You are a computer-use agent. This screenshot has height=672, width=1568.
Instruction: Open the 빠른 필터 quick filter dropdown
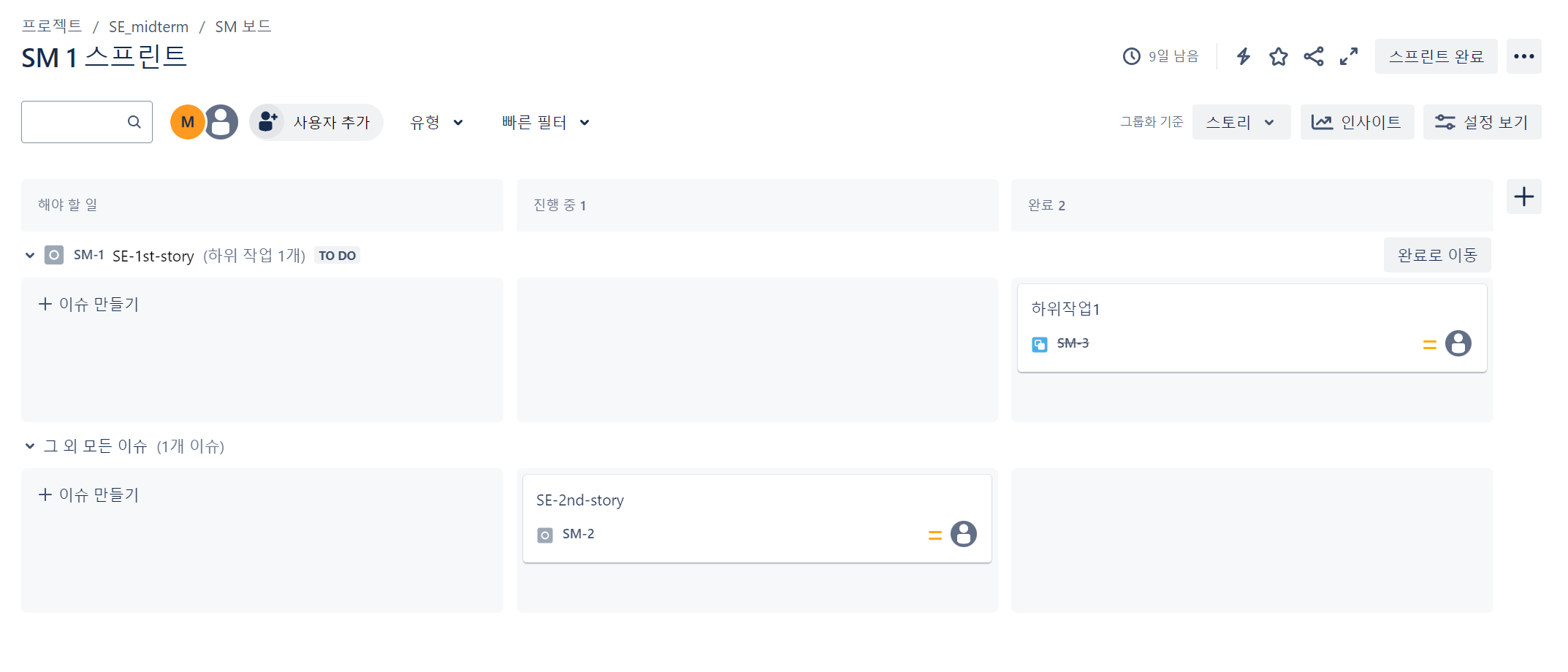point(545,122)
